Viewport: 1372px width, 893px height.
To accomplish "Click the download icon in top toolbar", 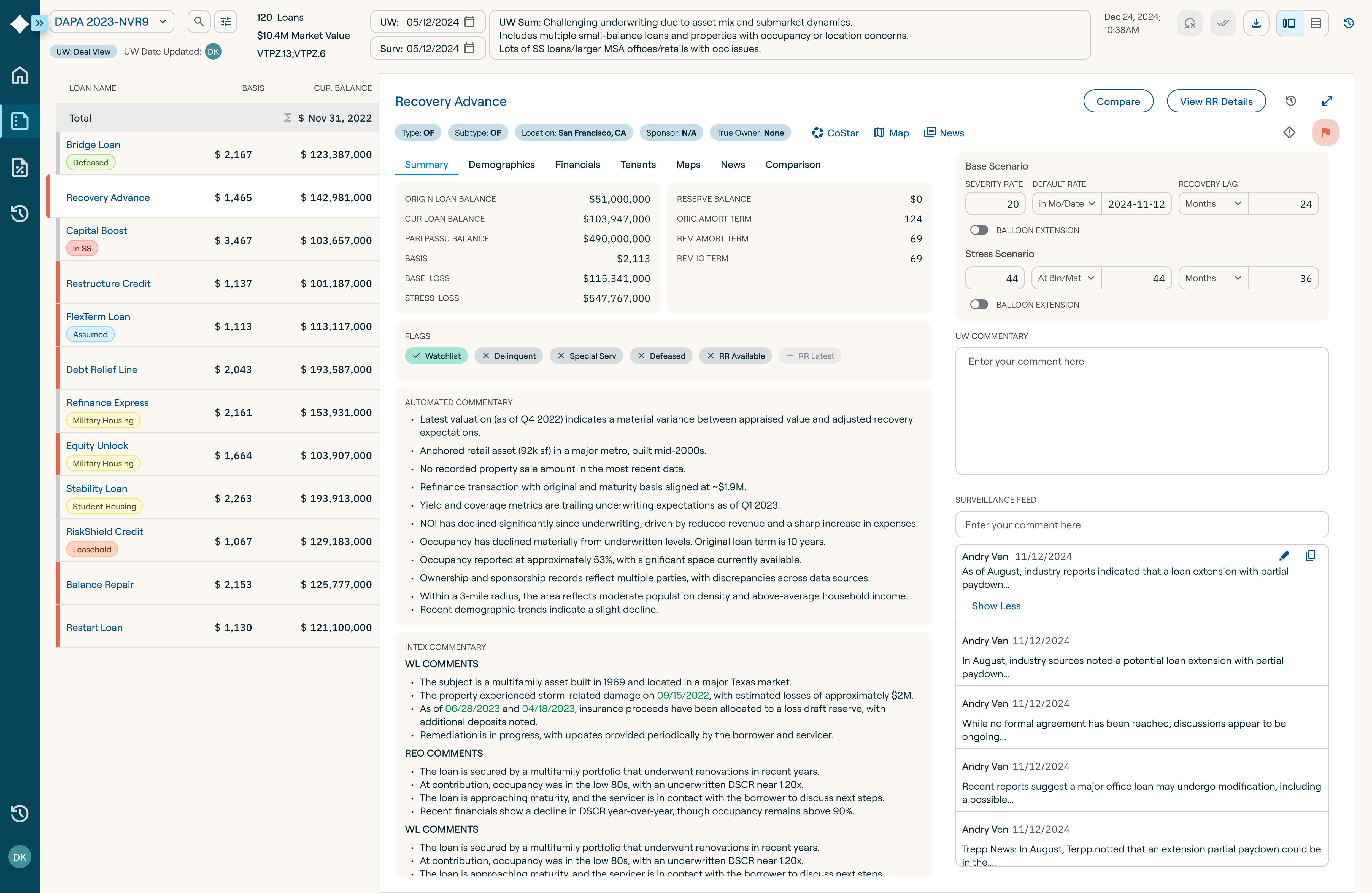I will coord(1256,23).
